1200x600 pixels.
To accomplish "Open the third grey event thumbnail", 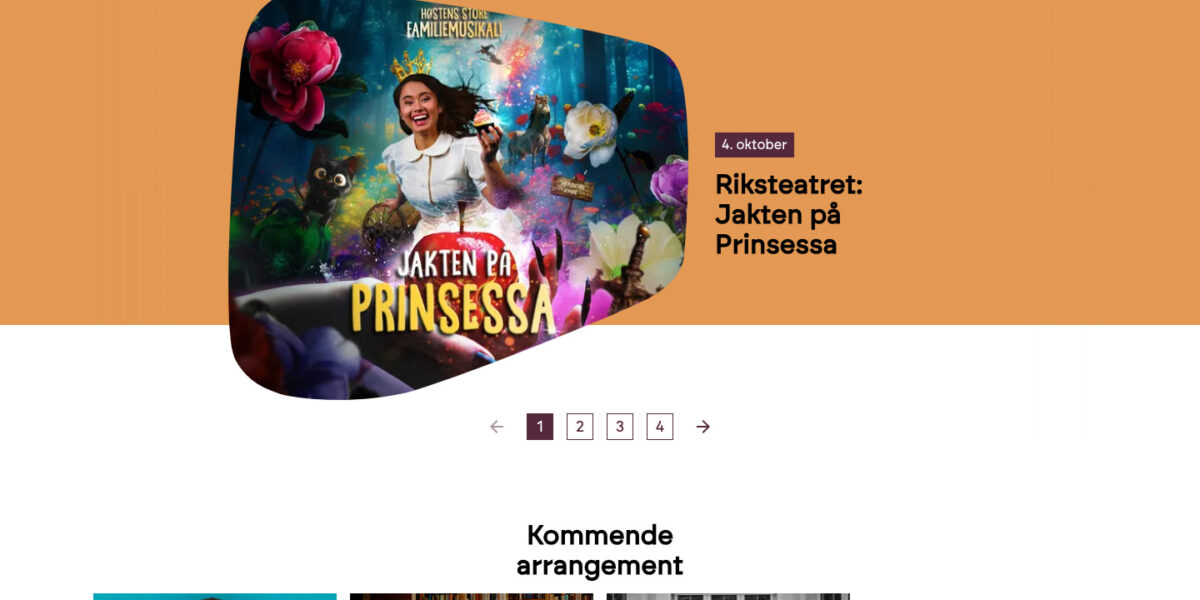I will tap(728, 597).
